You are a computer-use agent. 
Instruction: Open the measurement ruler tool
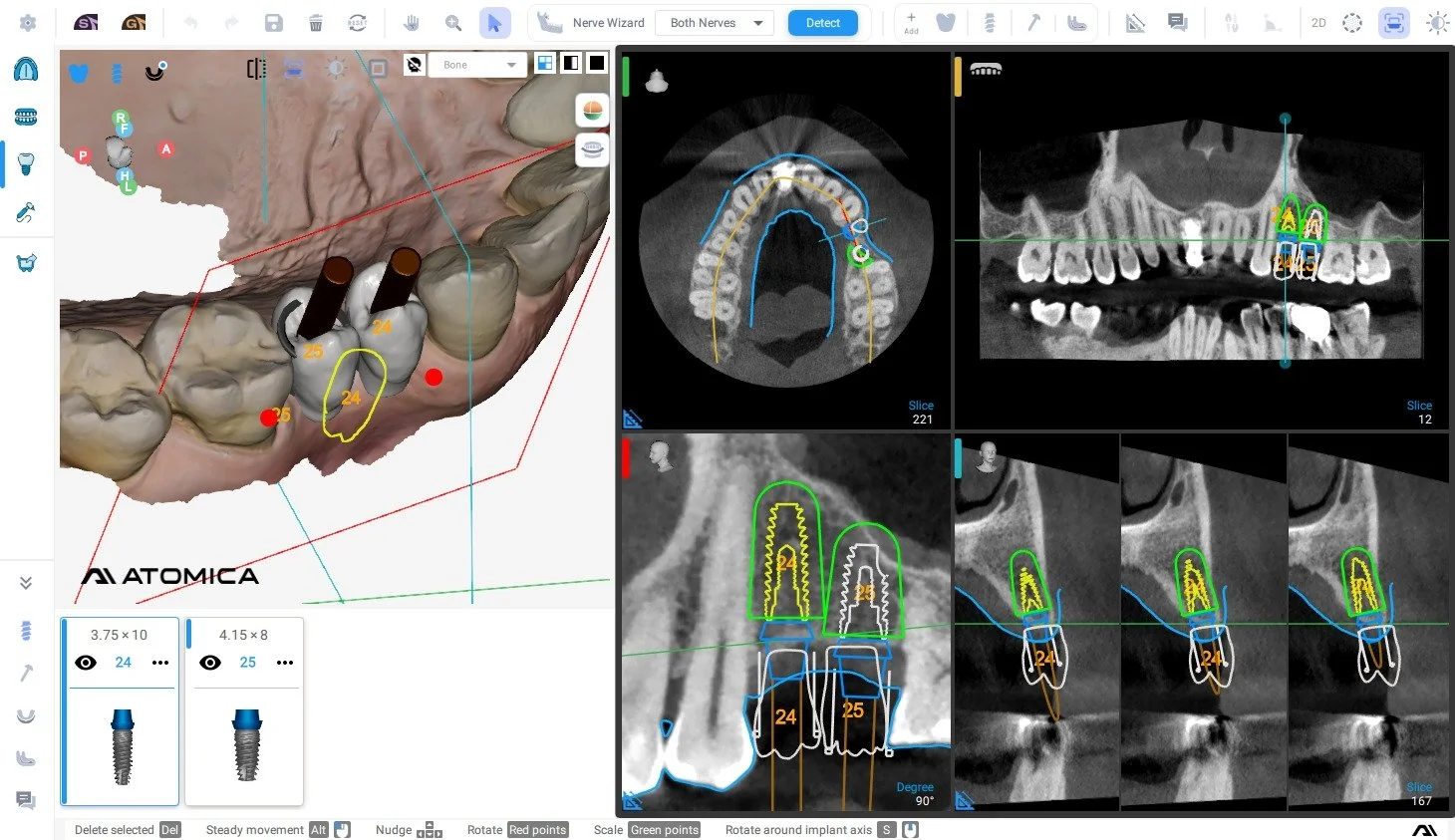(1135, 22)
